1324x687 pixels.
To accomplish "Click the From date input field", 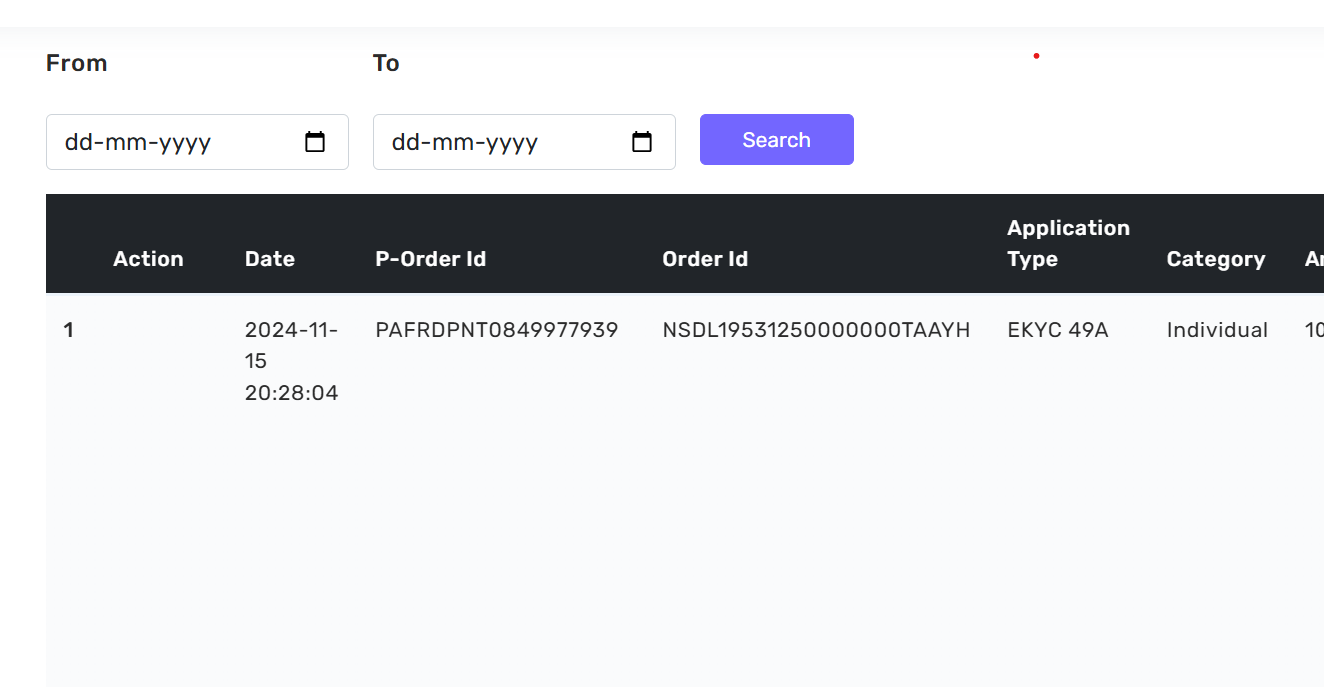I will 170,142.
